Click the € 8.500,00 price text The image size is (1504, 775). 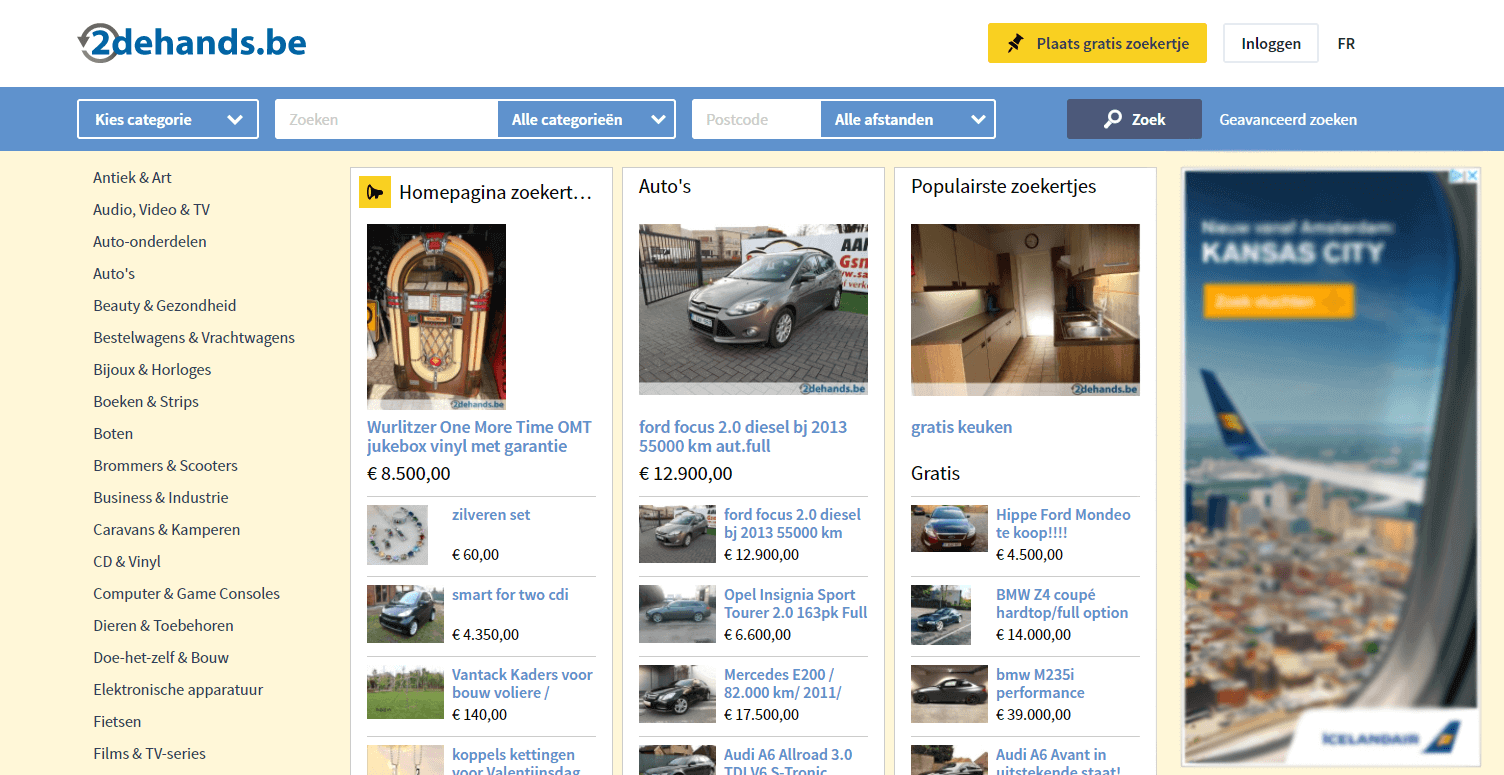click(409, 473)
